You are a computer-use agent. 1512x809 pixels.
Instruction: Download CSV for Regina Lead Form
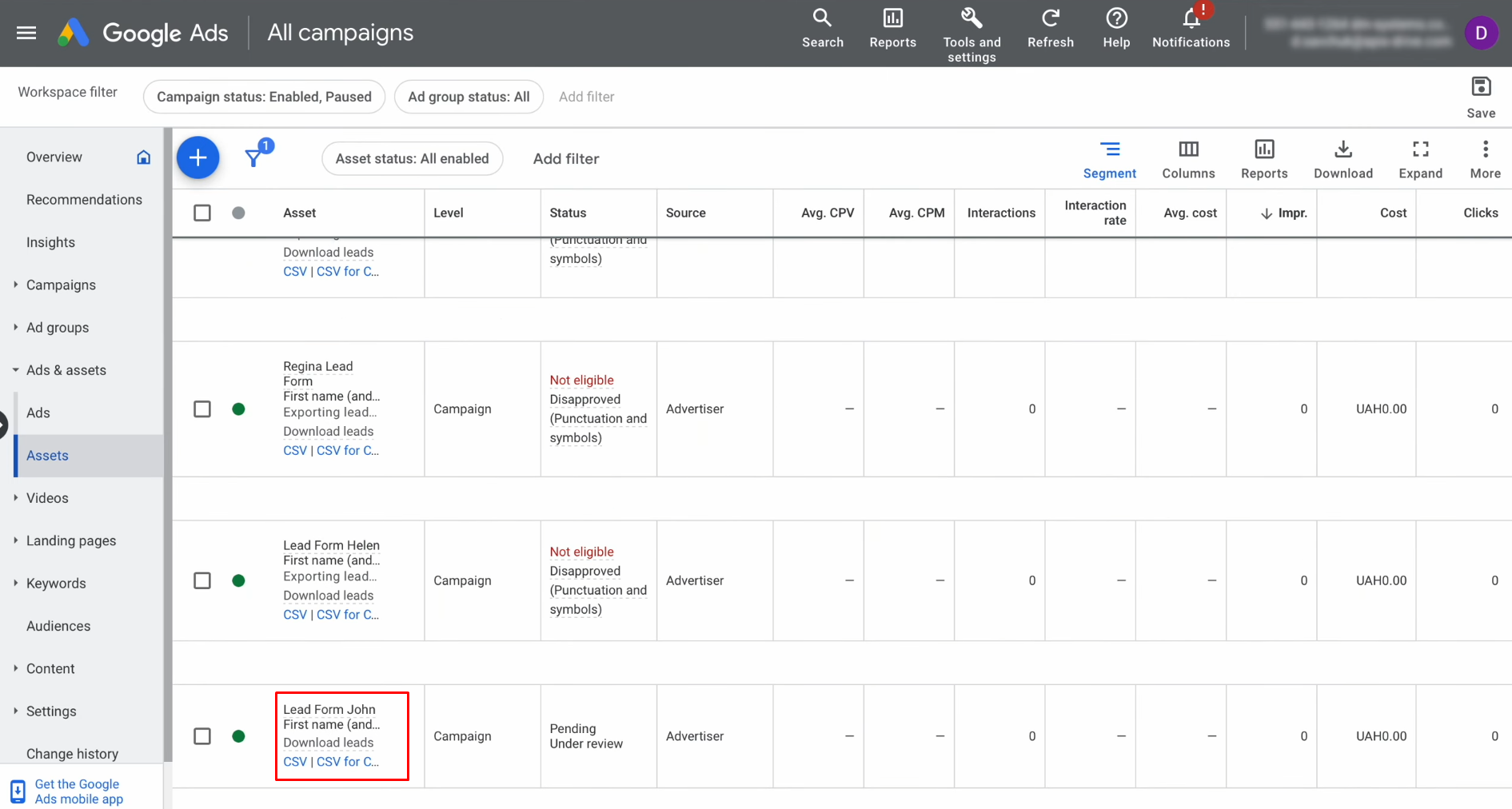[294, 450]
